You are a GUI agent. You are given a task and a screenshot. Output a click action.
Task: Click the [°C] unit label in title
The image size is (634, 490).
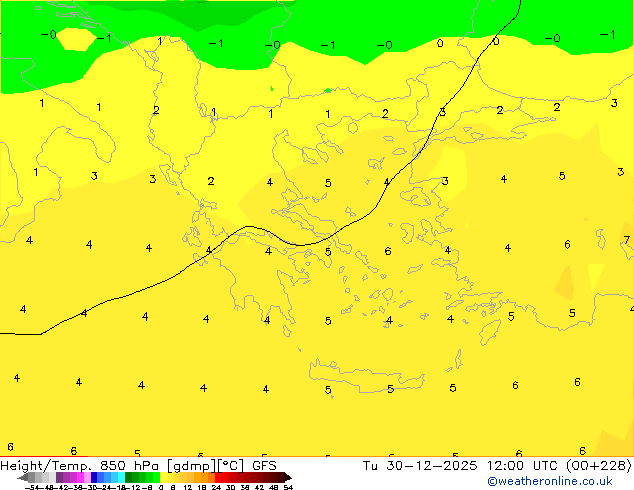pos(231,465)
